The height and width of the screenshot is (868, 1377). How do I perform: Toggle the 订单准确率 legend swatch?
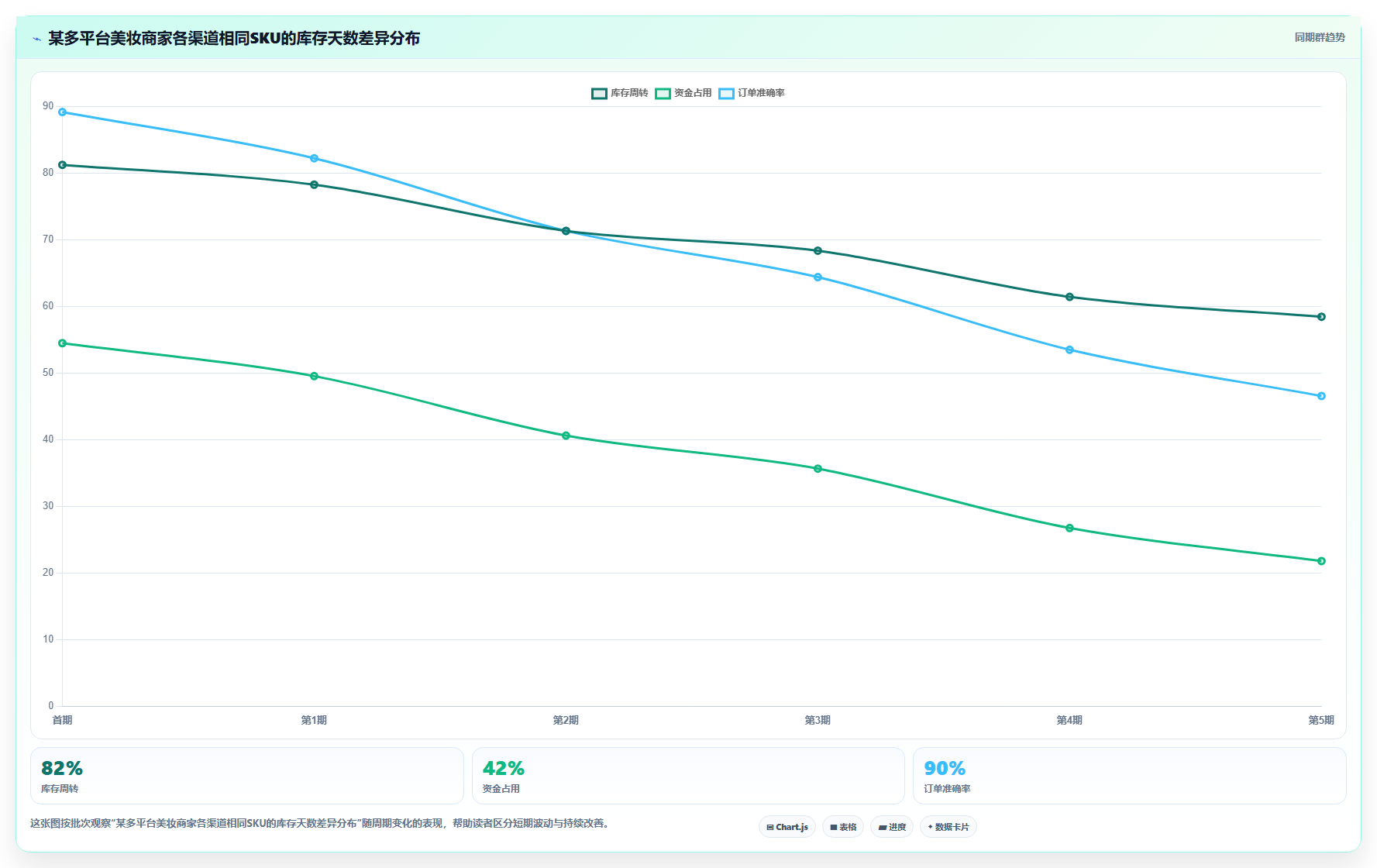coord(726,93)
